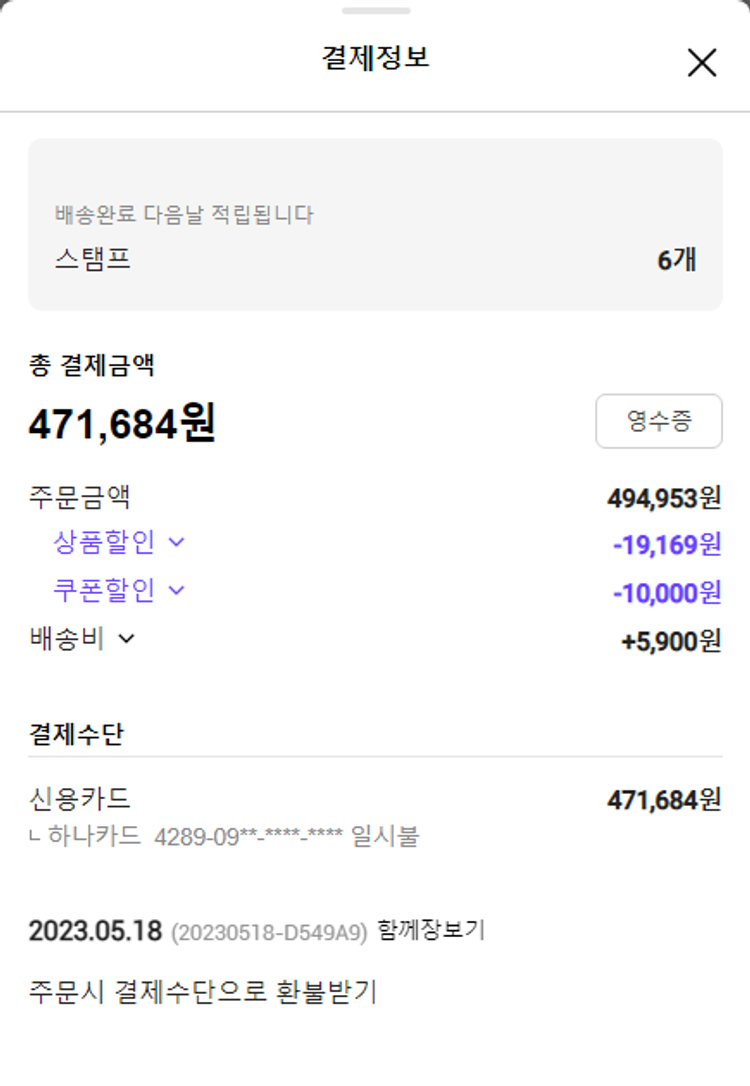The width and height of the screenshot is (750, 1086).
Task: Close the 결제정보 sheet with X
Action: tap(702, 63)
